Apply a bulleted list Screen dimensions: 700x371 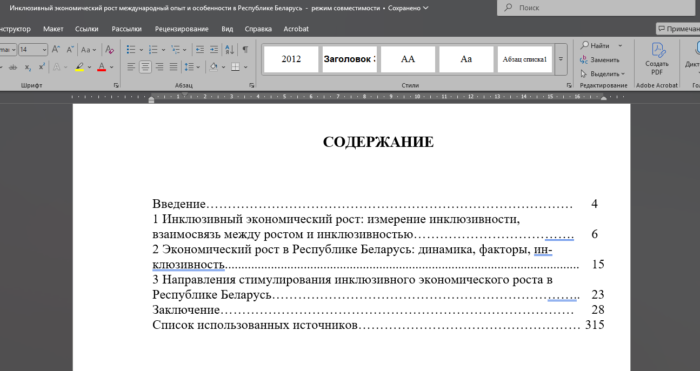coord(131,49)
